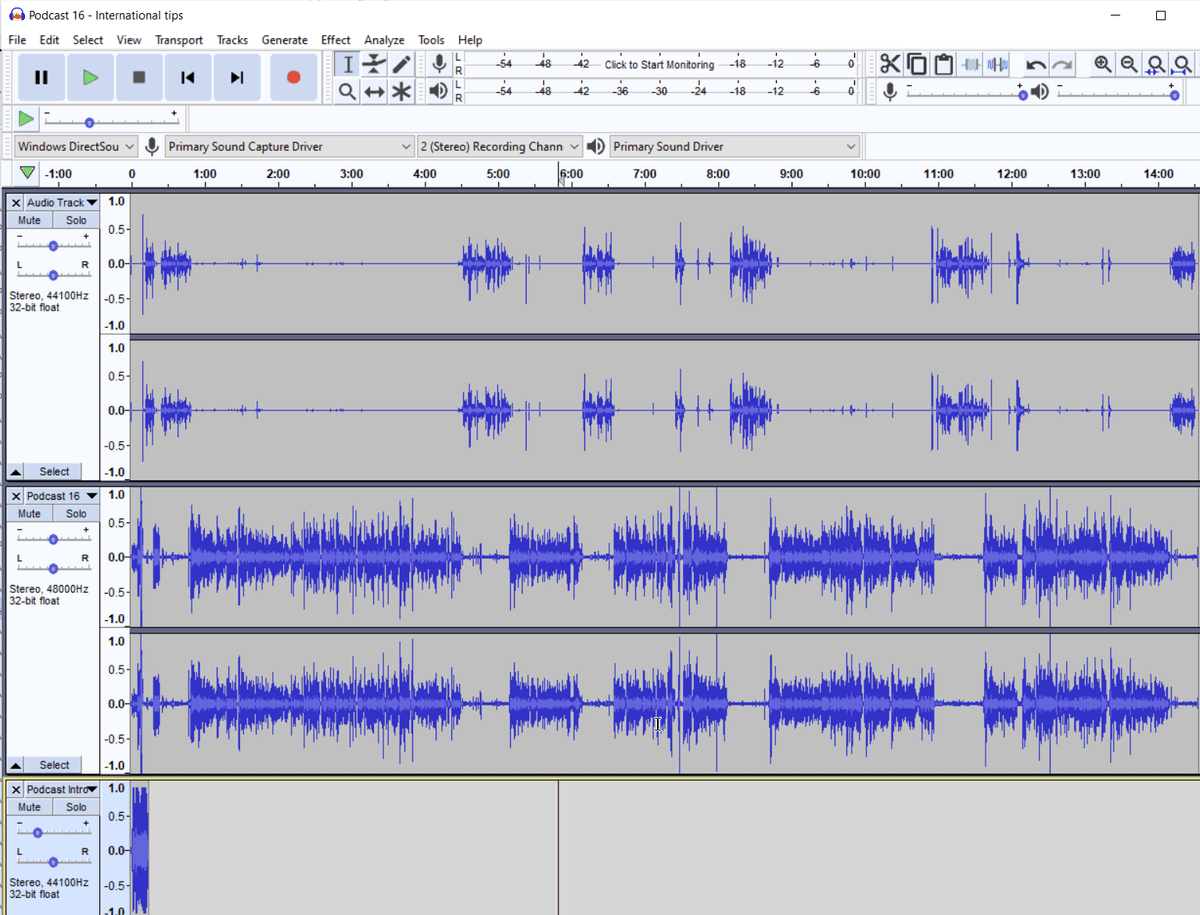This screenshot has height=915, width=1200.
Task: Click the Zoom In magnifier icon
Action: pos(1102,65)
